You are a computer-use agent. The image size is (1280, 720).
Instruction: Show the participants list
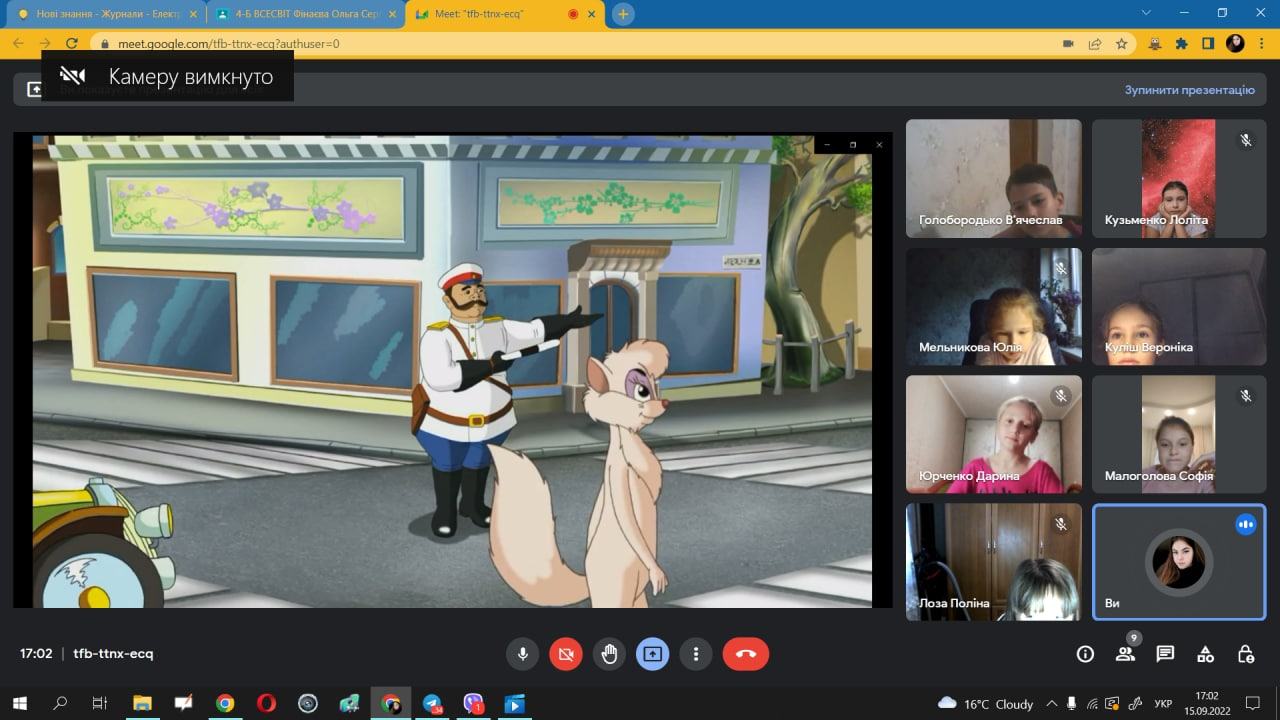pos(1125,654)
